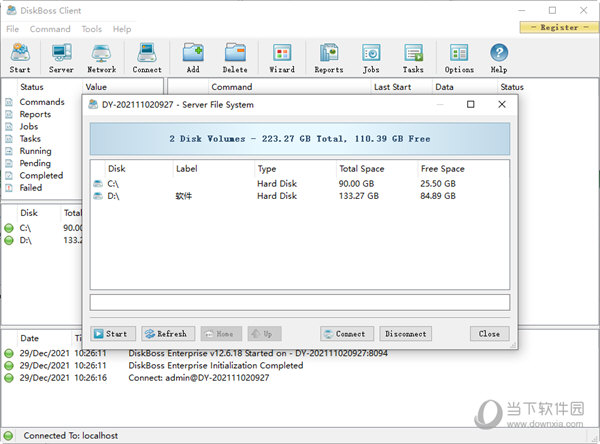Click the Disconnect button
600x444 pixels.
pos(406,334)
